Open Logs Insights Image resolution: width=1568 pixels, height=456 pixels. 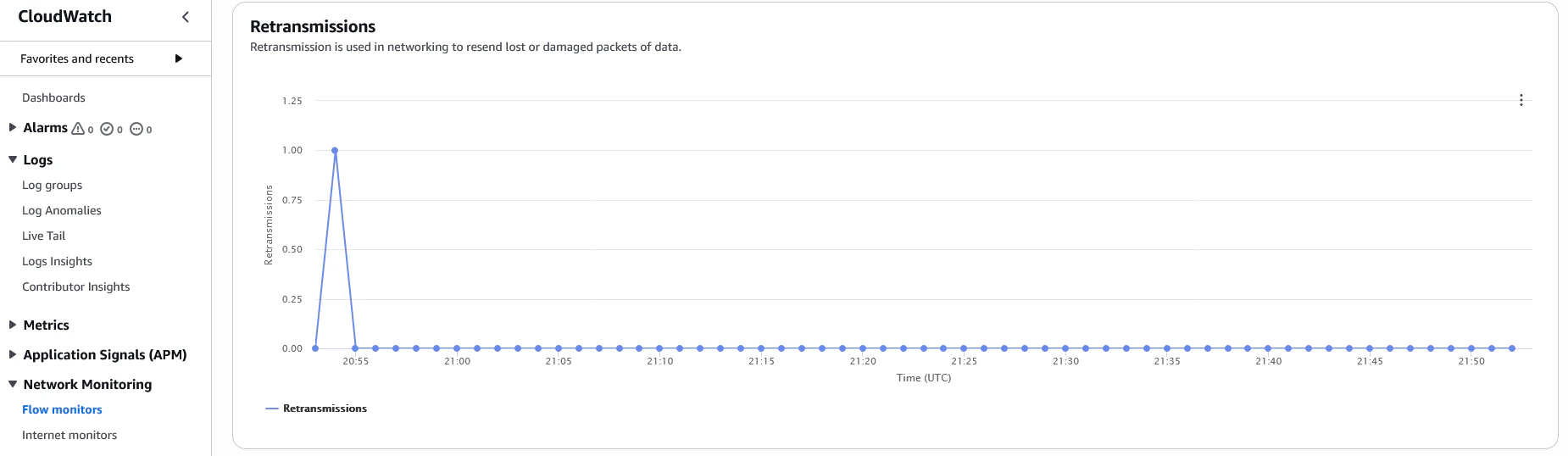pos(57,261)
